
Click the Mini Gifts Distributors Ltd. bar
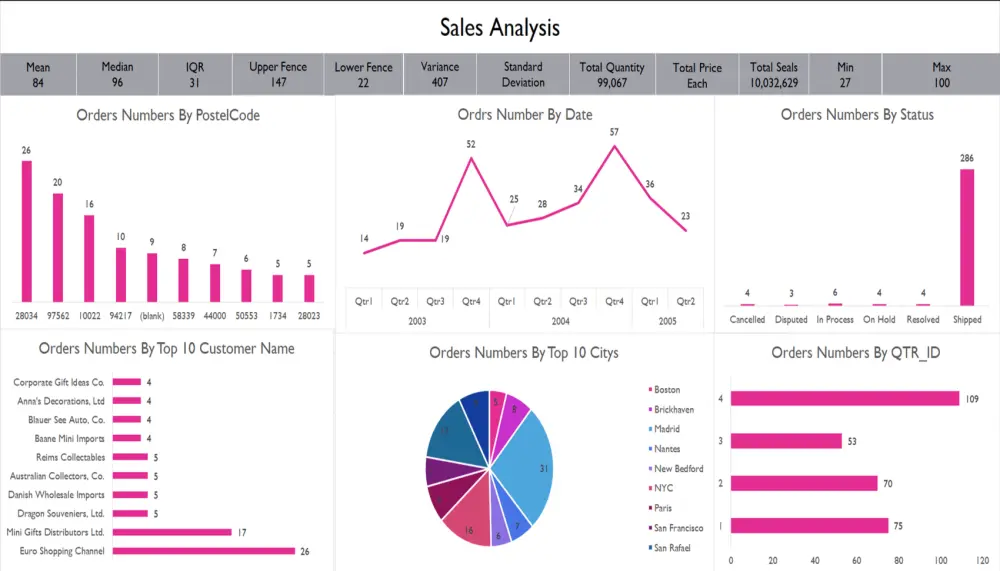tap(172, 532)
